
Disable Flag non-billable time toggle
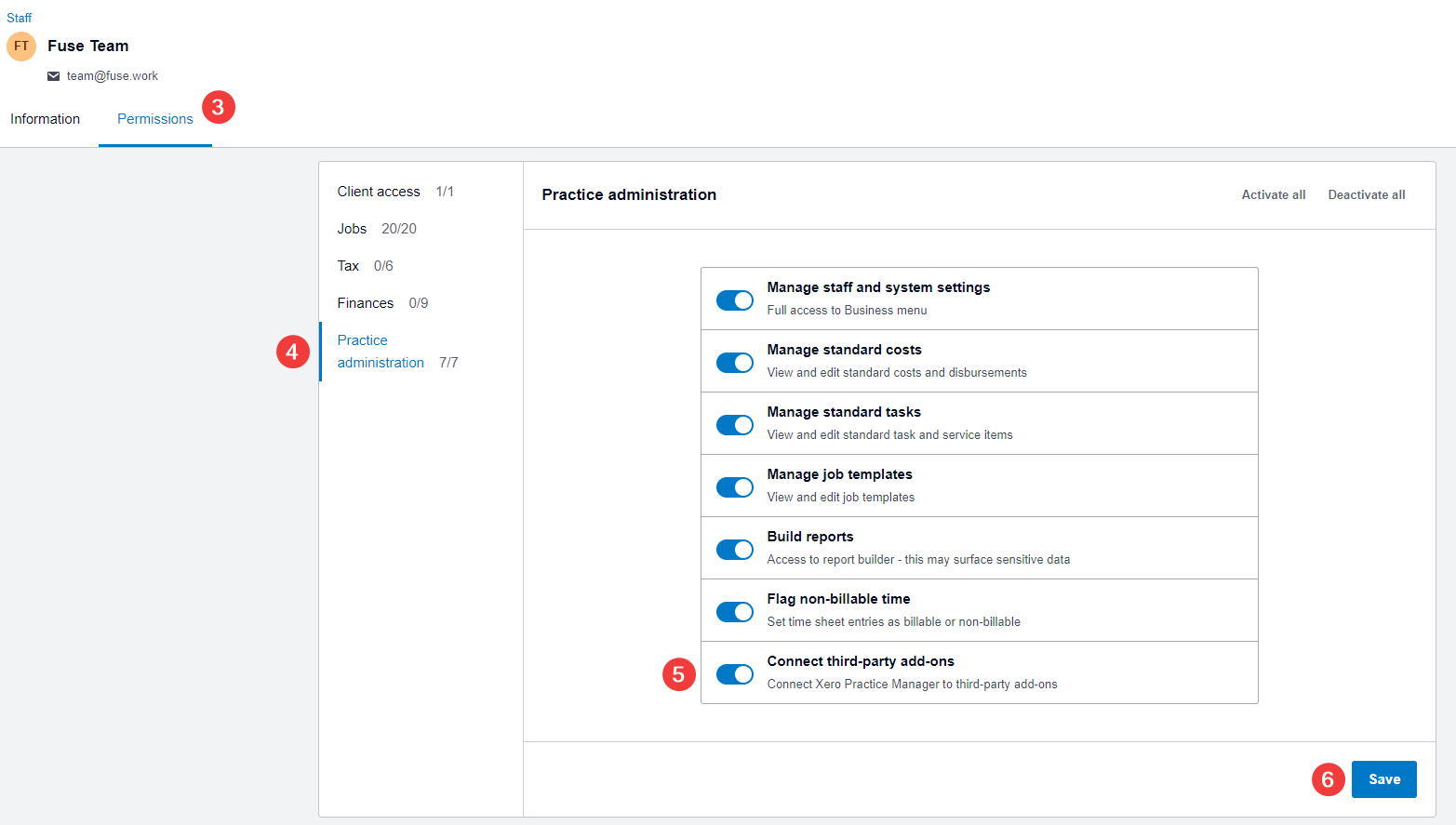(734, 612)
